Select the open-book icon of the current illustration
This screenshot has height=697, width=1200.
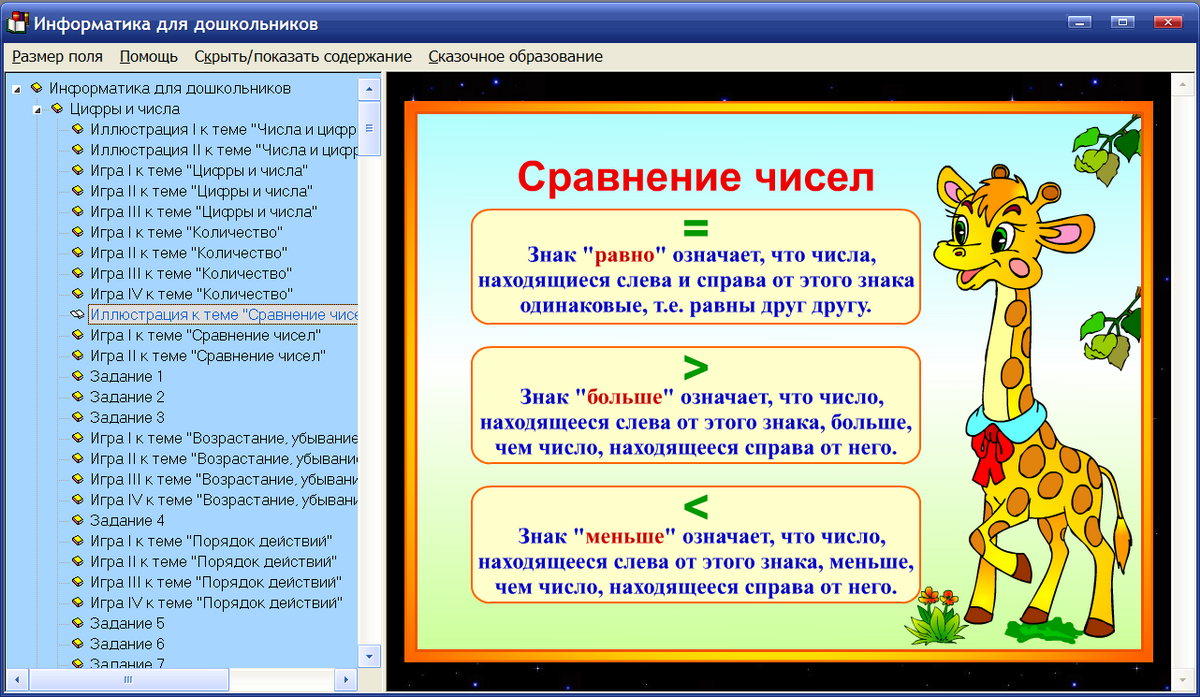[76, 314]
